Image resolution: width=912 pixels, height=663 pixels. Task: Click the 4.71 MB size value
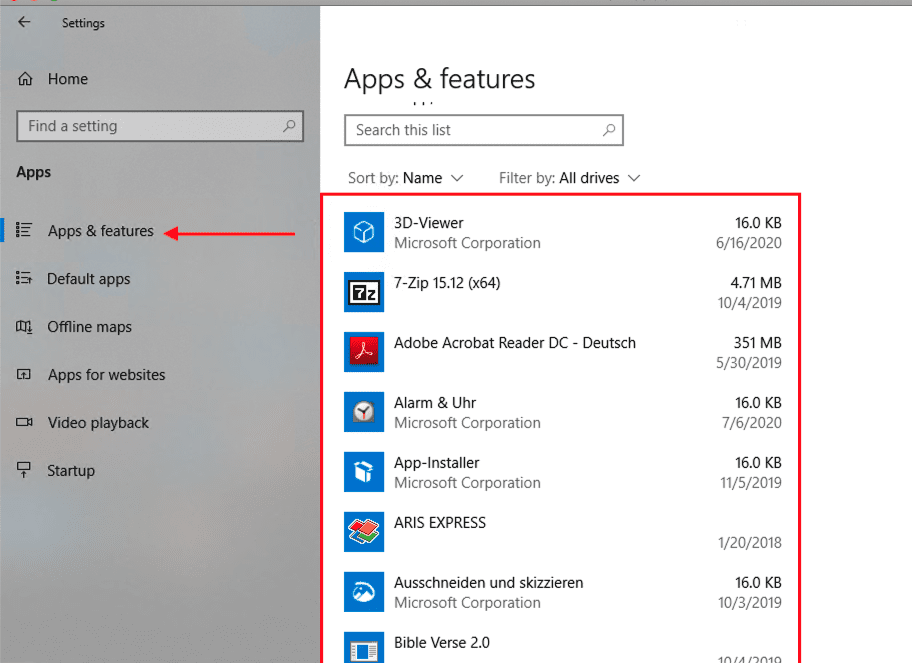pyautogui.click(x=756, y=283)
